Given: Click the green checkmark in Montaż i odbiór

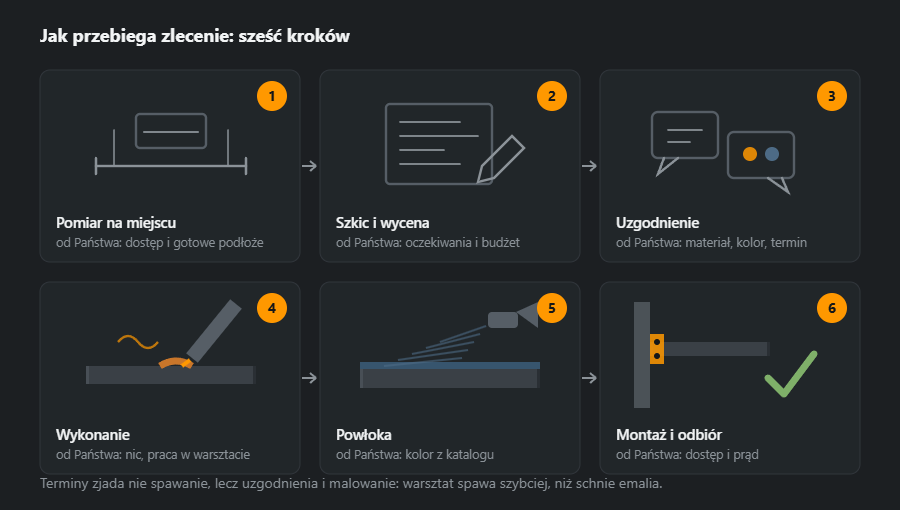Looking at the screenshot, I should (791, 373).
